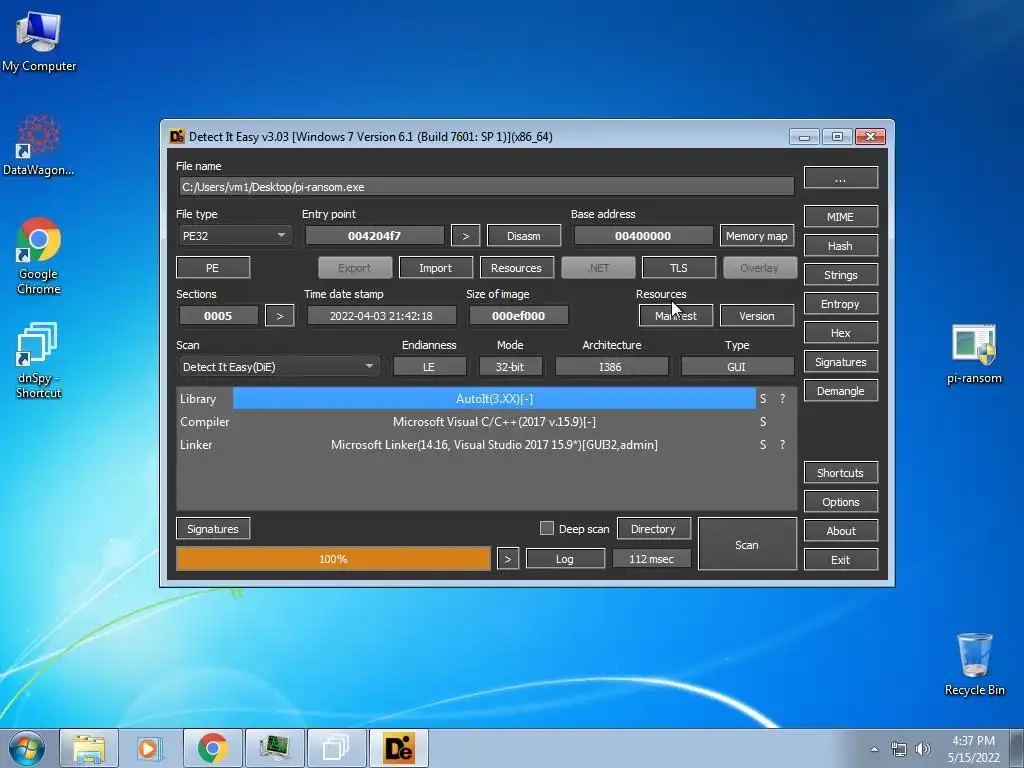The image size is (1024, 768).
Task: Open the Import table
Action: [436, 268]
